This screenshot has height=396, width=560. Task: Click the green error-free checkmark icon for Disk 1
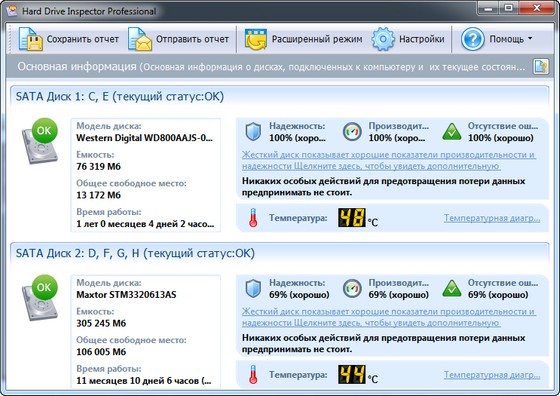click(x=452, y=132)
